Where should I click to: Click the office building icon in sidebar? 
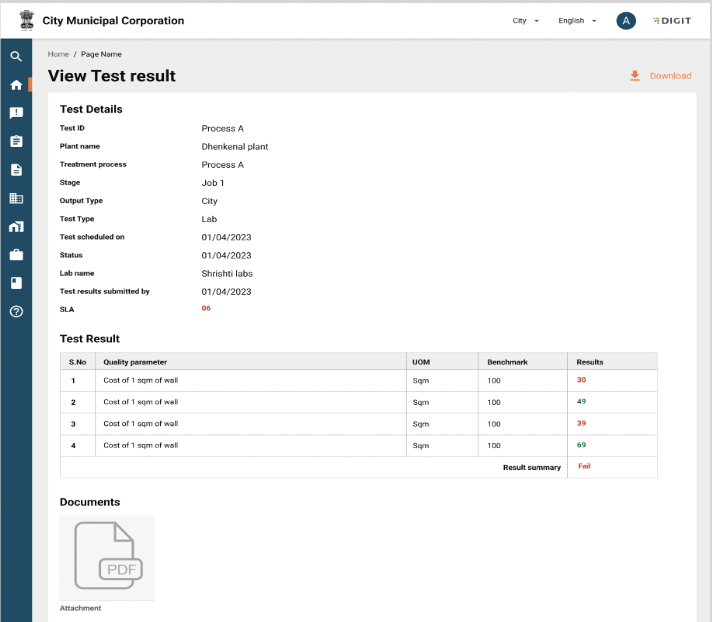point(15,198)
